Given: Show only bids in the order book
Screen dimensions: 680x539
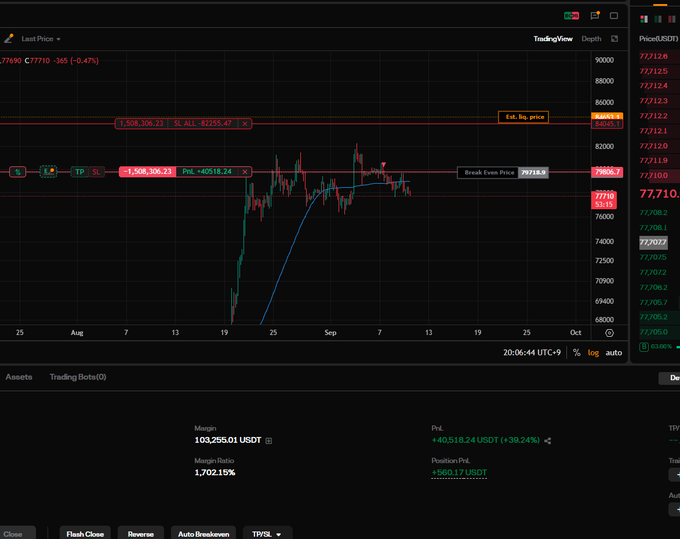Looking at the screenshot, I should (x=658, y=19).
